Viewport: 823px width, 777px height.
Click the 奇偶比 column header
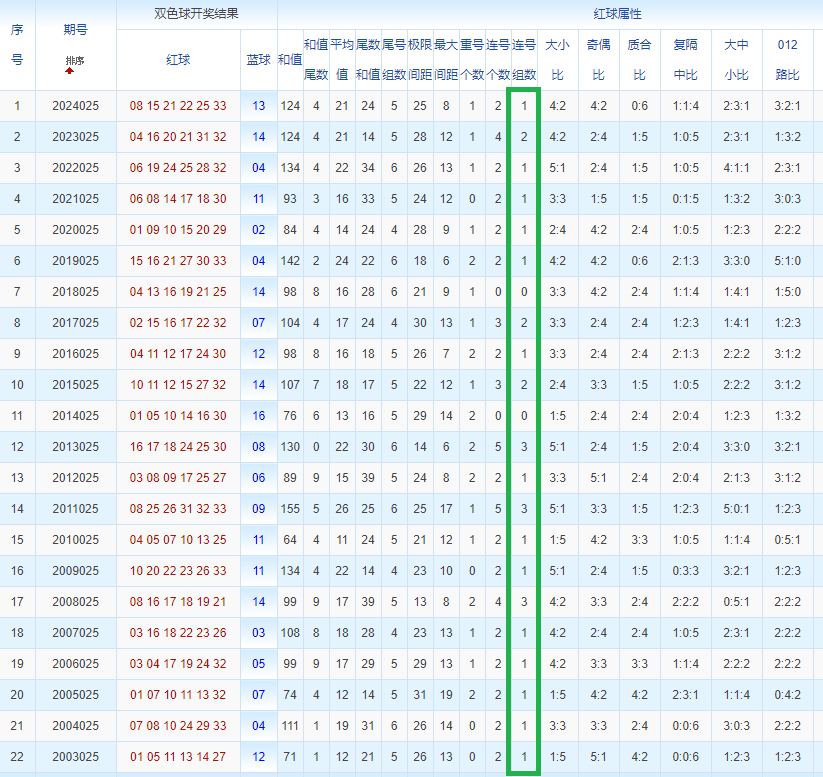coord(598,60)
